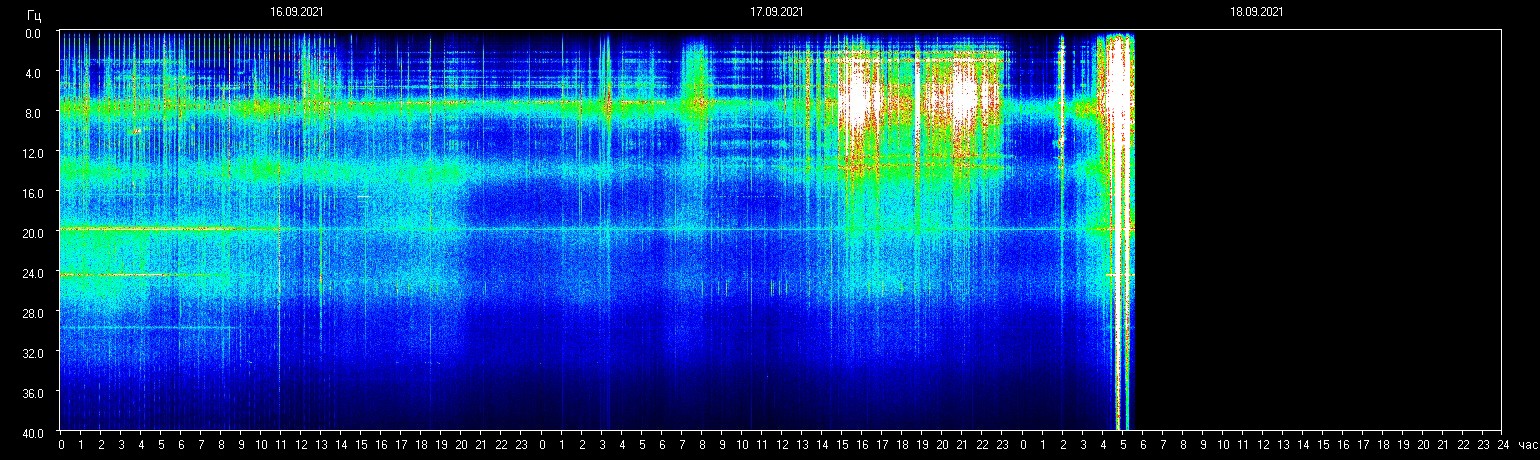Click the 16.09.2021 date label
Image resolution: width=1540 pixels, height=460 pixels.
[x=296, y=12]
